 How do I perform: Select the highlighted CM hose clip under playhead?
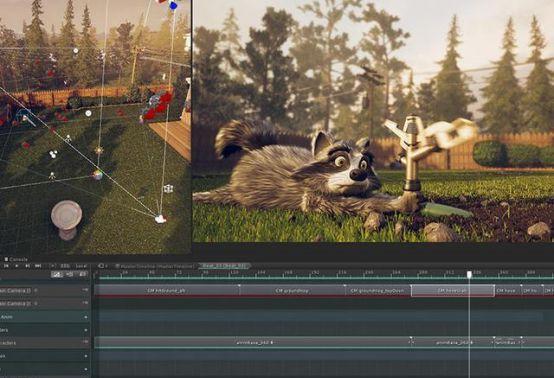[453, 291]
